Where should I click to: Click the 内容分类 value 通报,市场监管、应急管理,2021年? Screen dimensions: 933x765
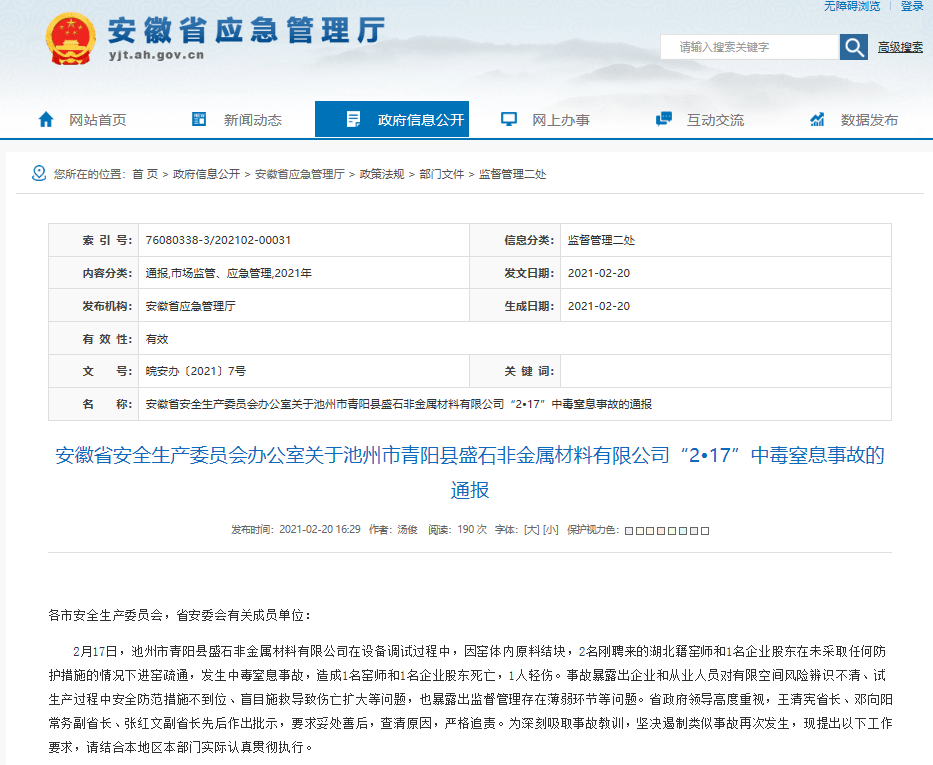point(228,273)
